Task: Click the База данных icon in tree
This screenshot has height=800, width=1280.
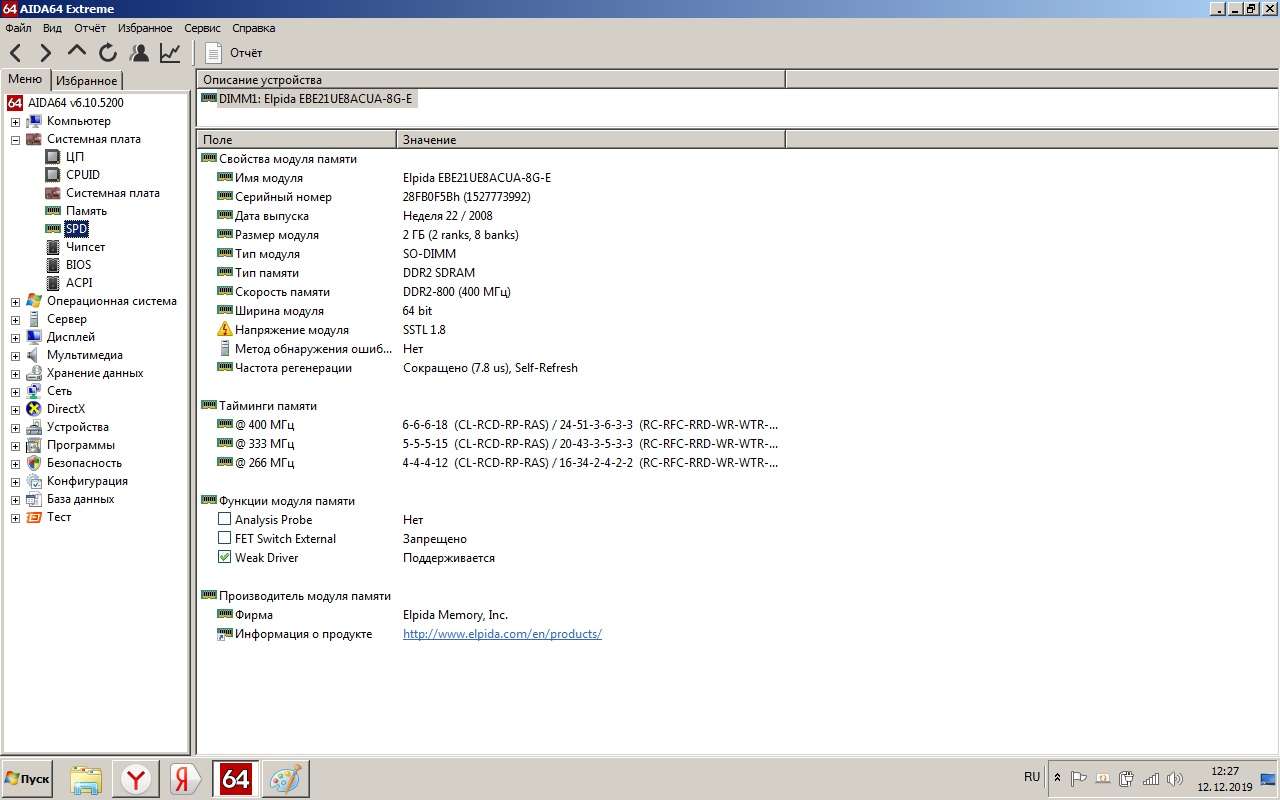Action: [34, 499]
